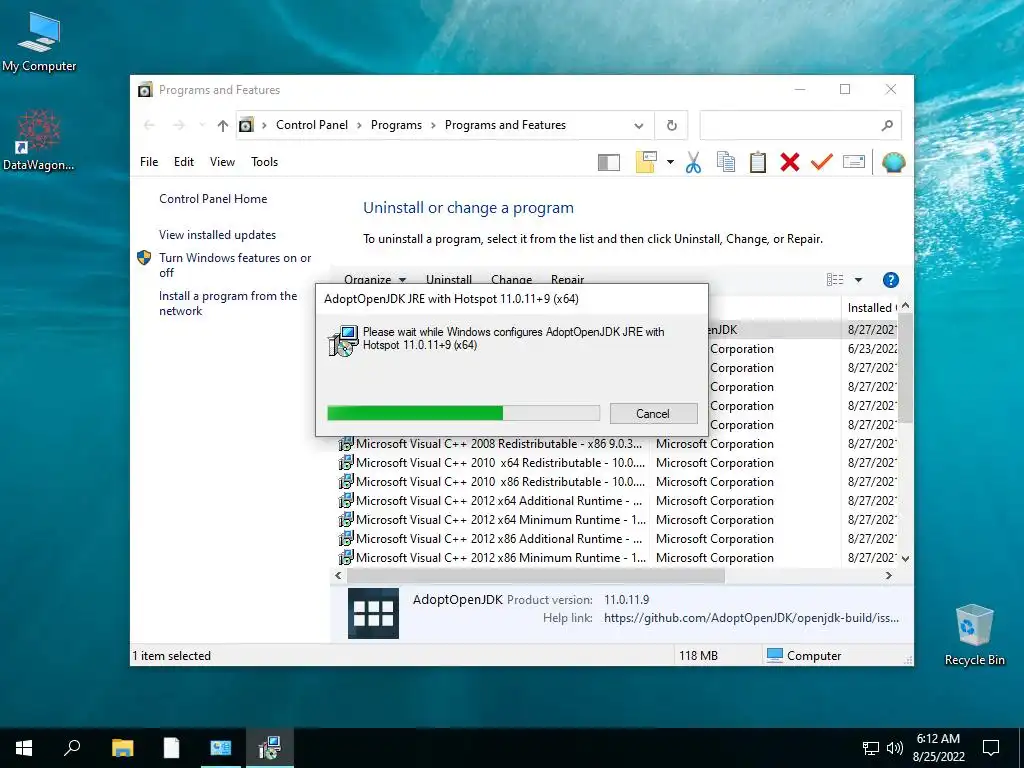Open the Recycle Bin desktop icon
The height and width of the screenshot is (768, 1024).
(x=974, y=635)
